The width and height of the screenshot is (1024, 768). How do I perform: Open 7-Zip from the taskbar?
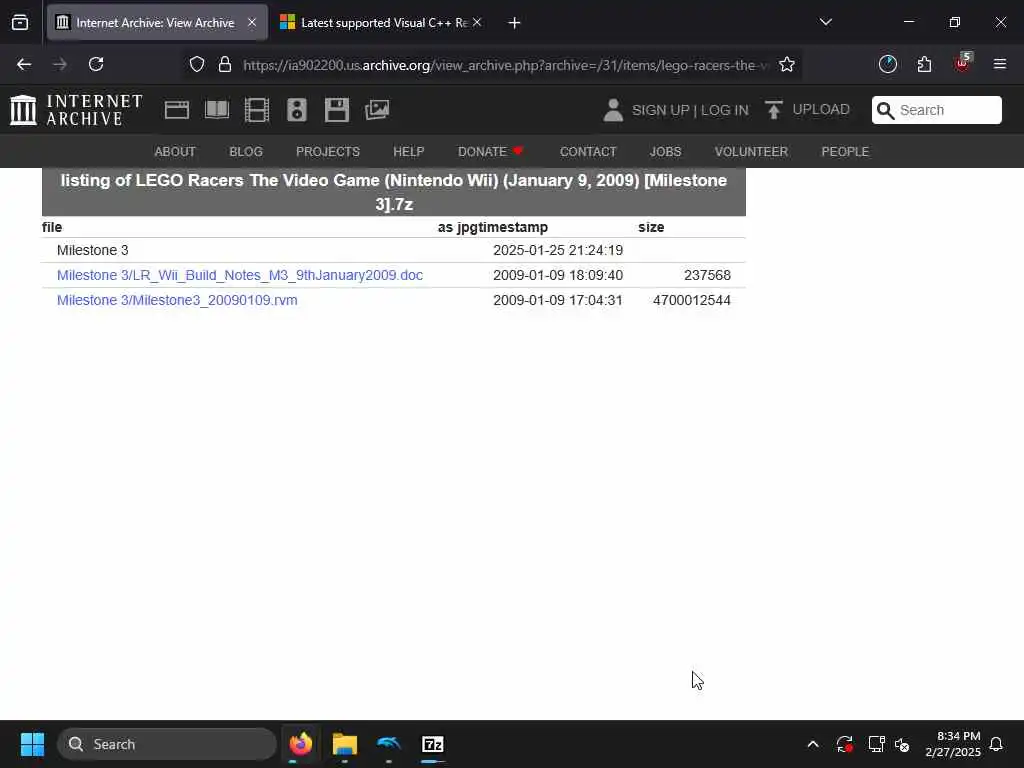(432, 744)
